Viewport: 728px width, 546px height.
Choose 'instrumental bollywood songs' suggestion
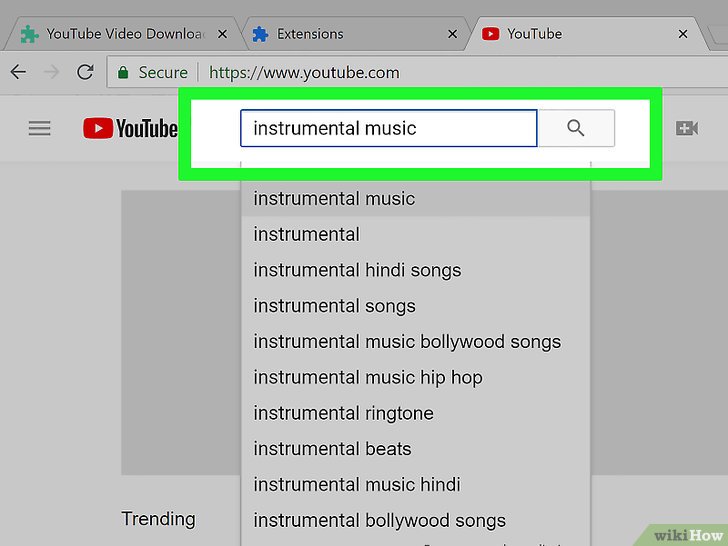click(x=416, y=520)
